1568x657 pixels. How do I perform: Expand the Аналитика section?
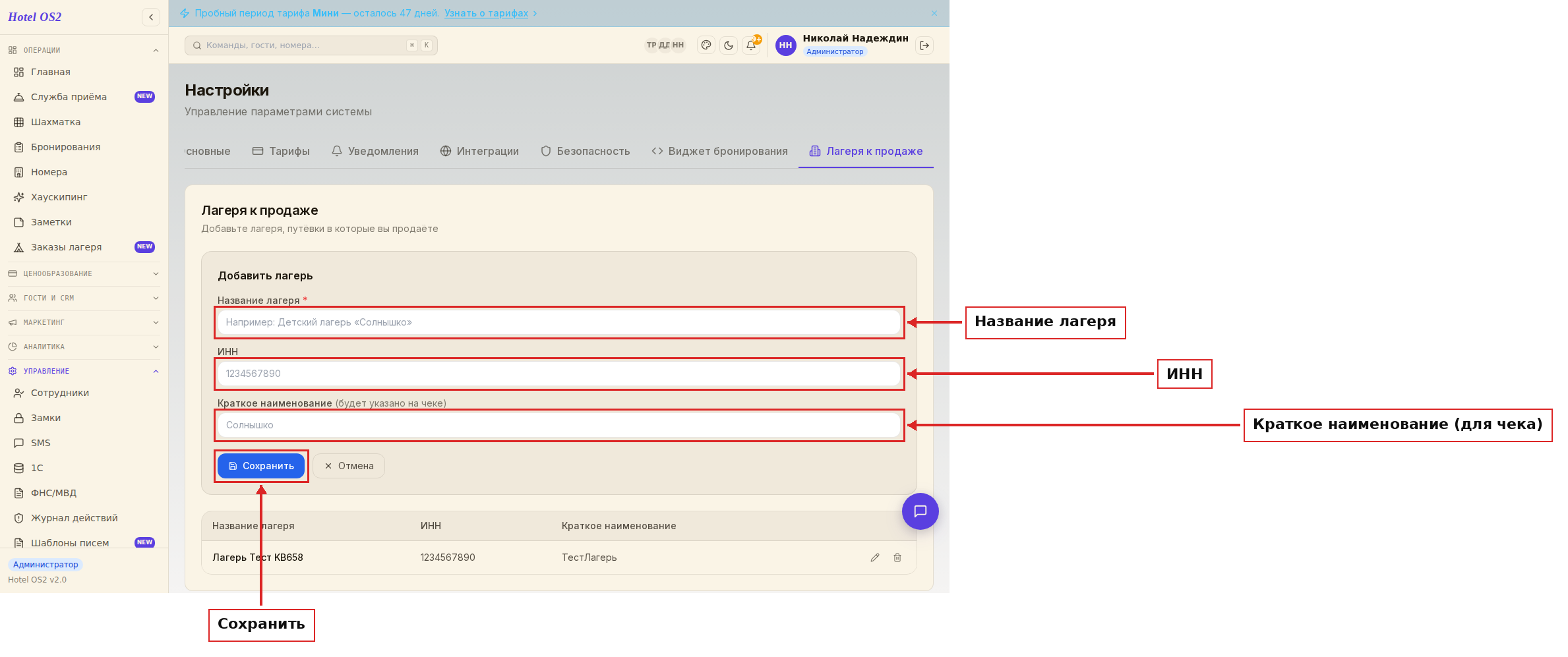[84, 347]
